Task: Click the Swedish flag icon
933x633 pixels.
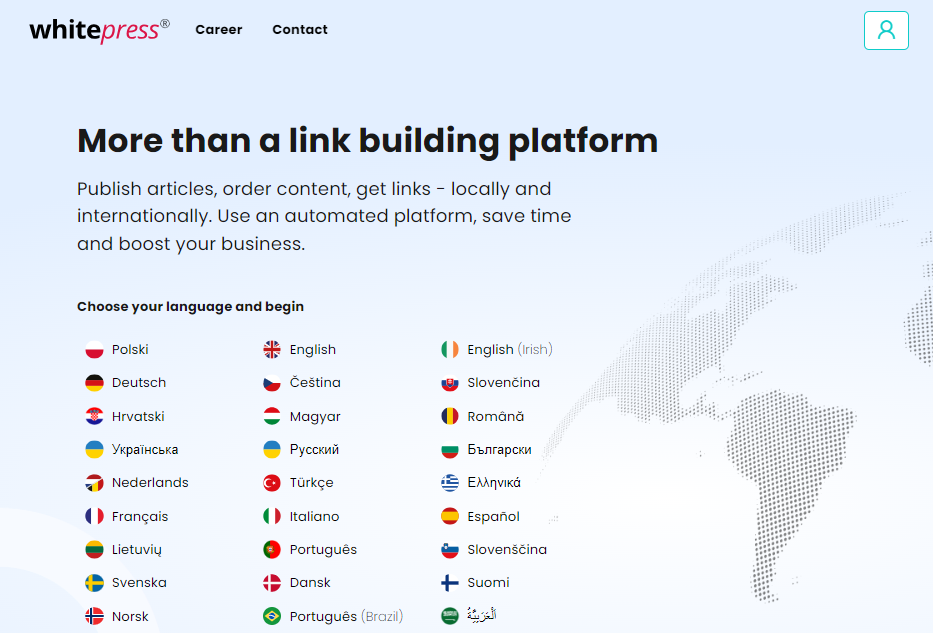Action: tap(94, 583)
